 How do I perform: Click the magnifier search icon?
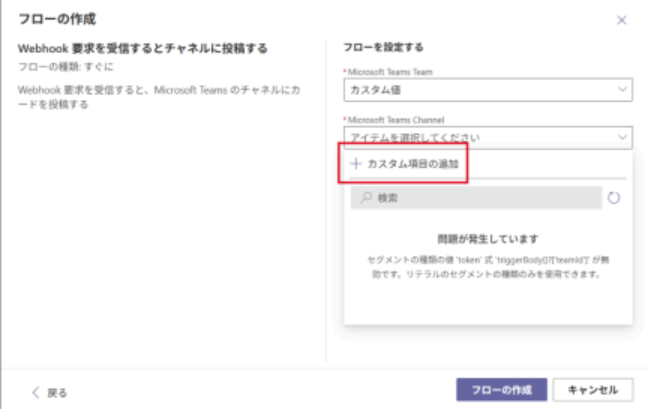point(366,198)
